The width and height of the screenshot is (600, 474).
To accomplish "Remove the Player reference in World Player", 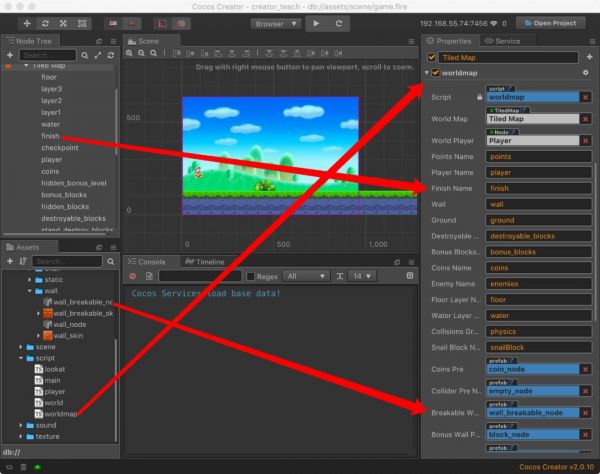I will point(585,141).
